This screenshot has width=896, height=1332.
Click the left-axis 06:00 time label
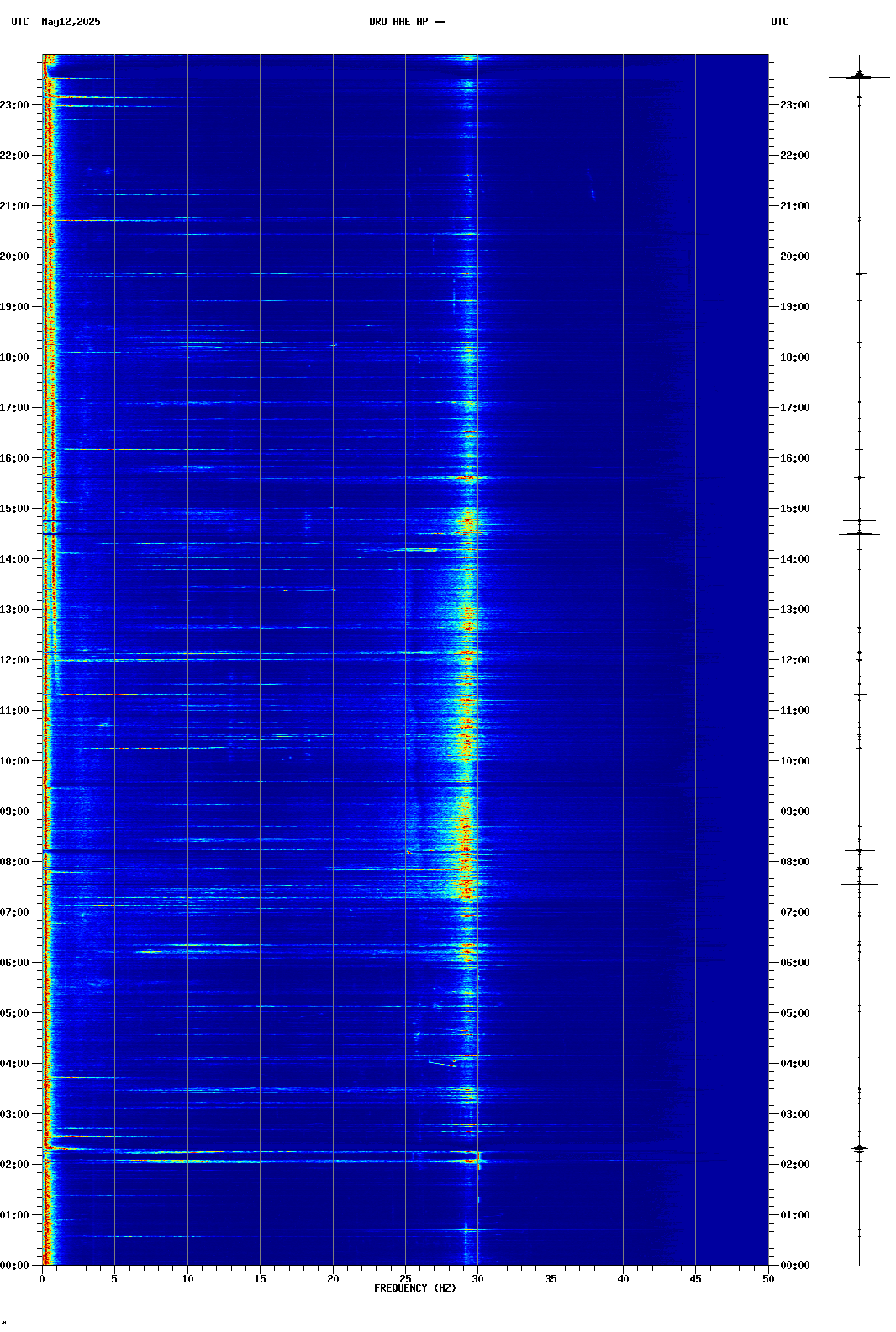pos(14,963)
